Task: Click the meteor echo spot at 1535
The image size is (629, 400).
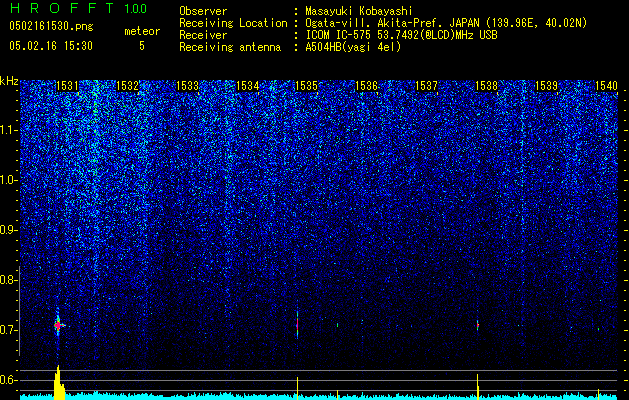Action: pos(297,325)
